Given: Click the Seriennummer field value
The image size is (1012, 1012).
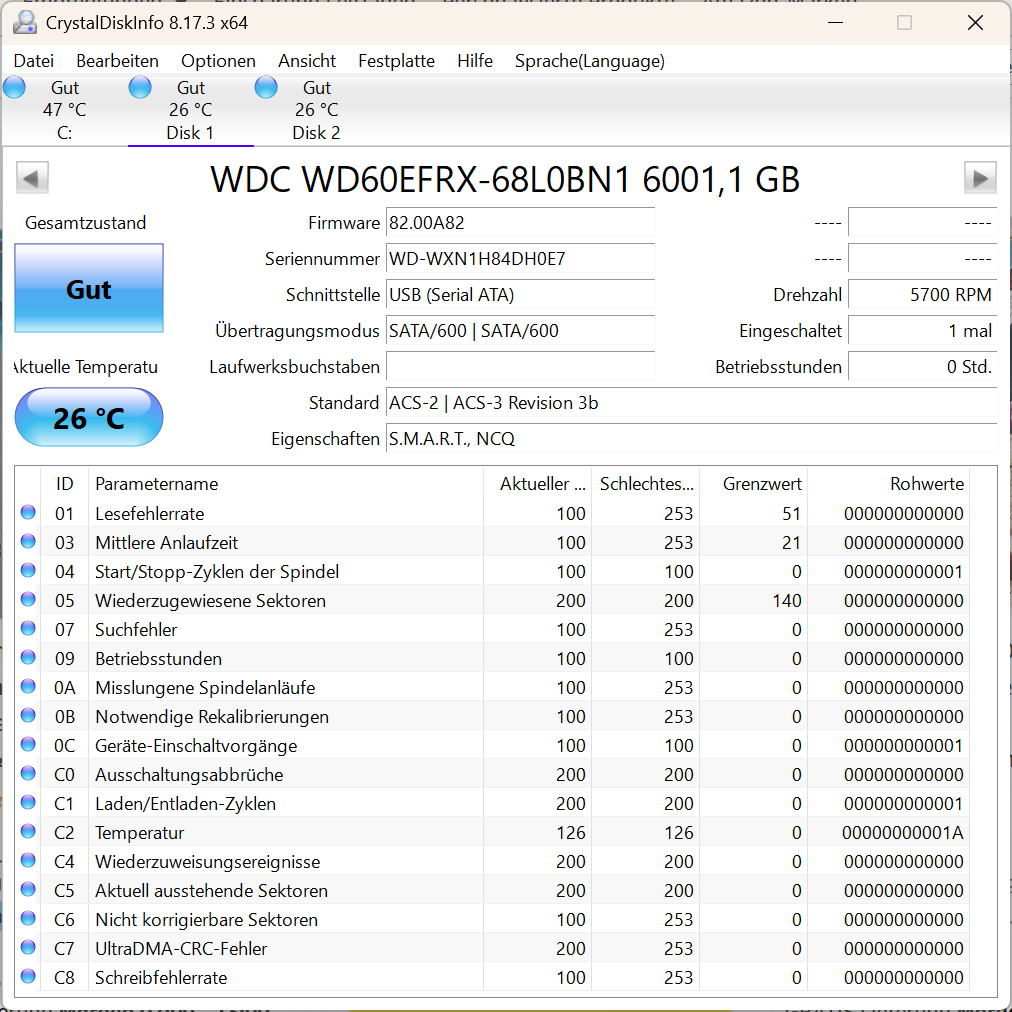Looking at the screenshot, I should point(520,259).
